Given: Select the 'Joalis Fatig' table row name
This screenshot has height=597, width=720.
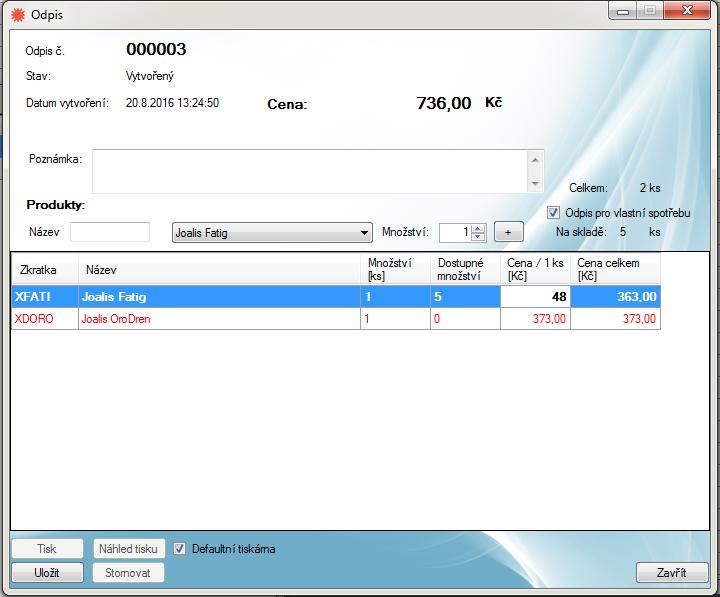Looking at the screenshot, I should (x=219, y=297).
